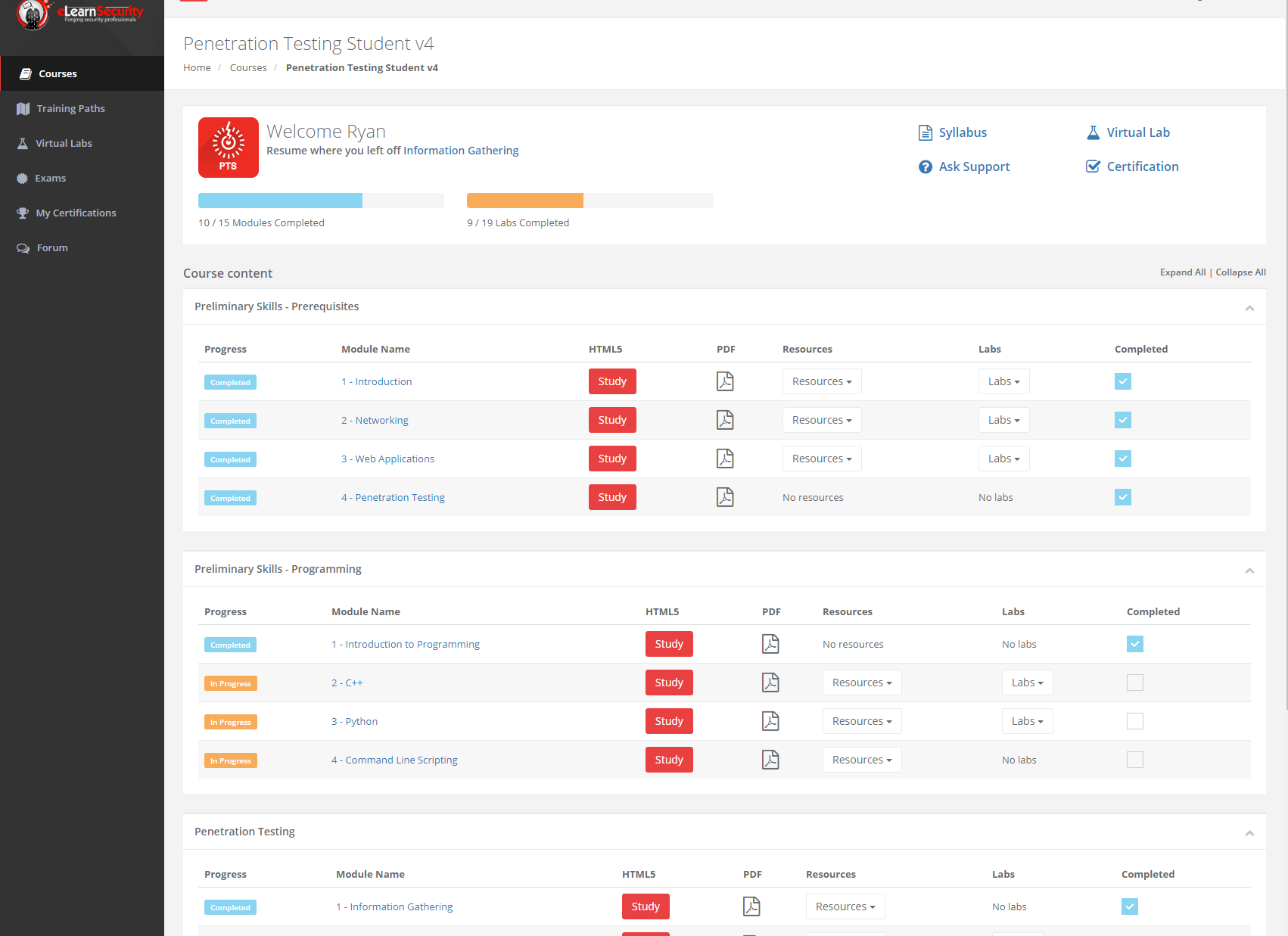Toggle Completed checkbox for Information Gathering

coord(1130,906)
